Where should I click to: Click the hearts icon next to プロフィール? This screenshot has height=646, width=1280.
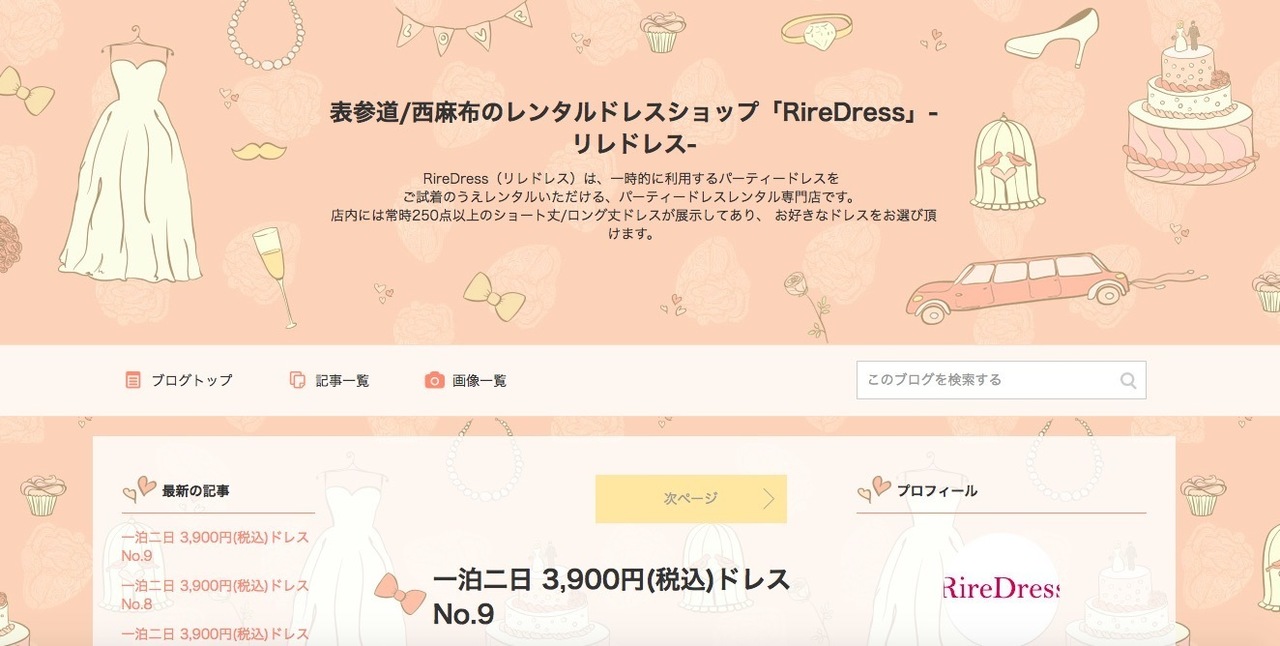tap(873, 489)
